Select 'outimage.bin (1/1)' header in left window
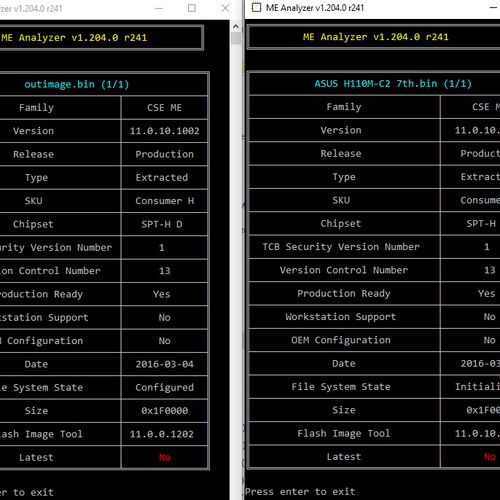This screenshot has height=500, width=500. [77, 84]
